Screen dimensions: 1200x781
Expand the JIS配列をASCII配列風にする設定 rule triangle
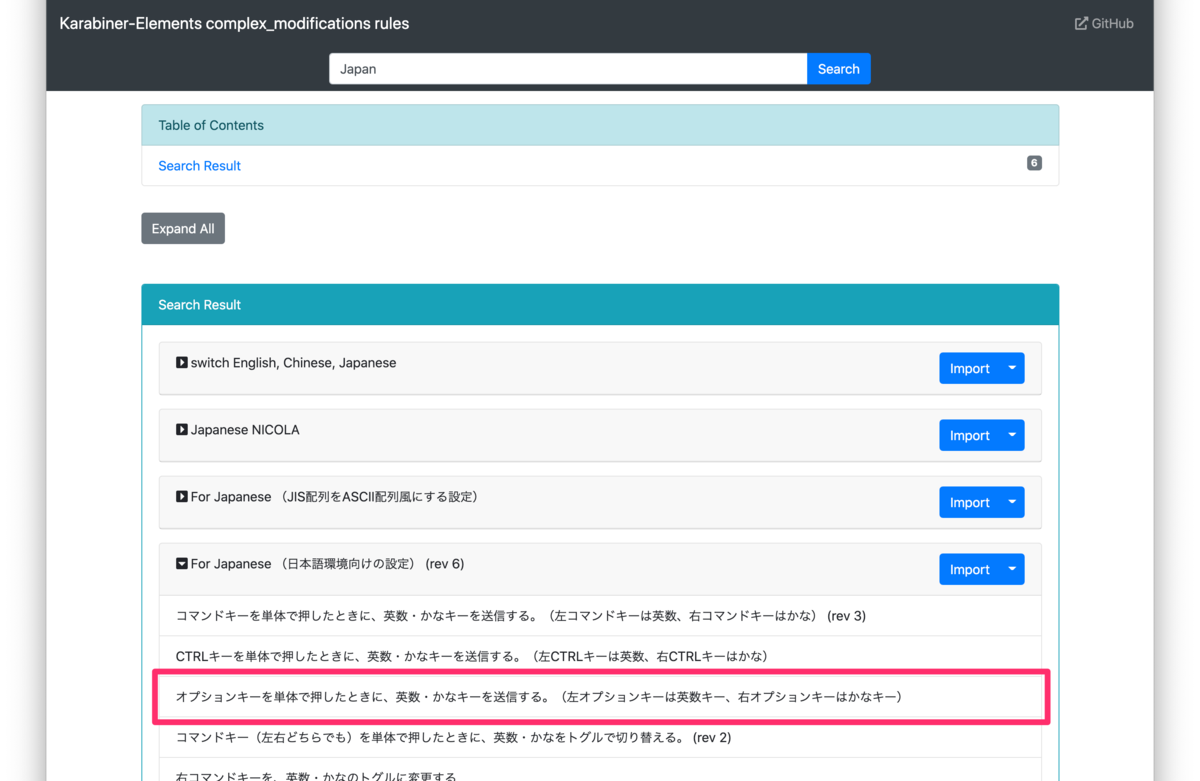pyautogui.click(x=182, y=497)
